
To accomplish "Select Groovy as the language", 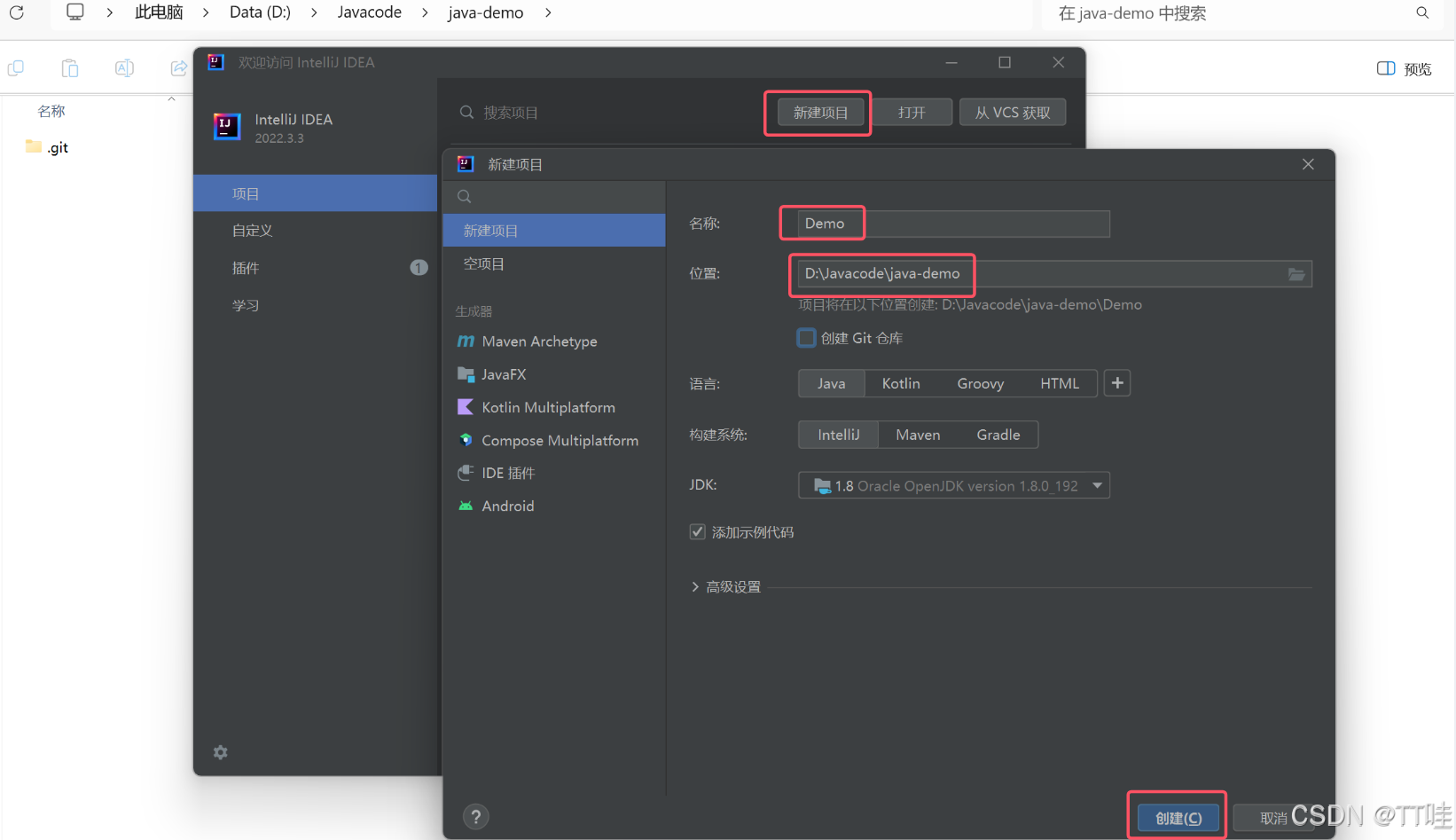I will click(x=981, y=383).
